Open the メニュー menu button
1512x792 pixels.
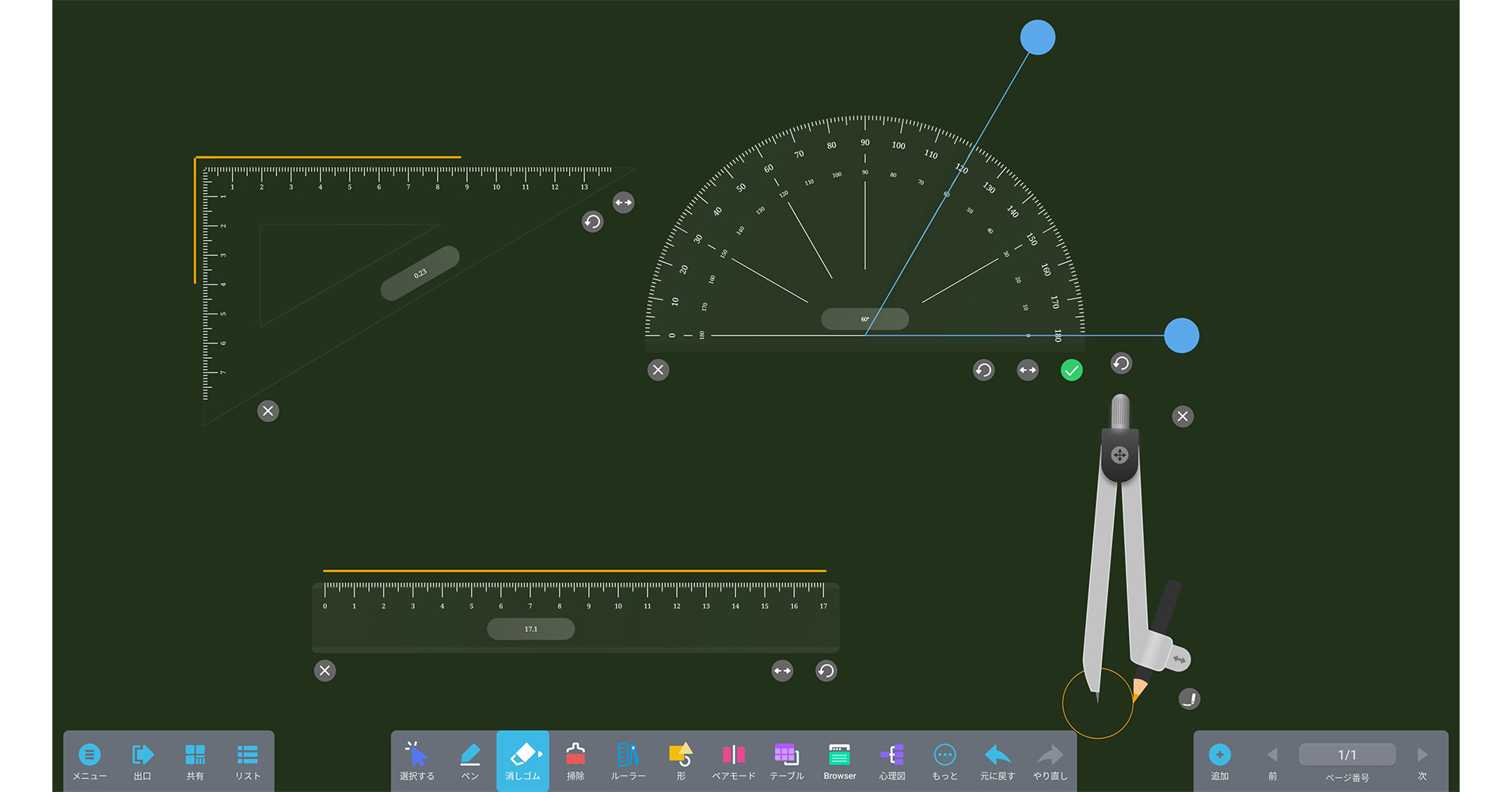pos(89,761)
